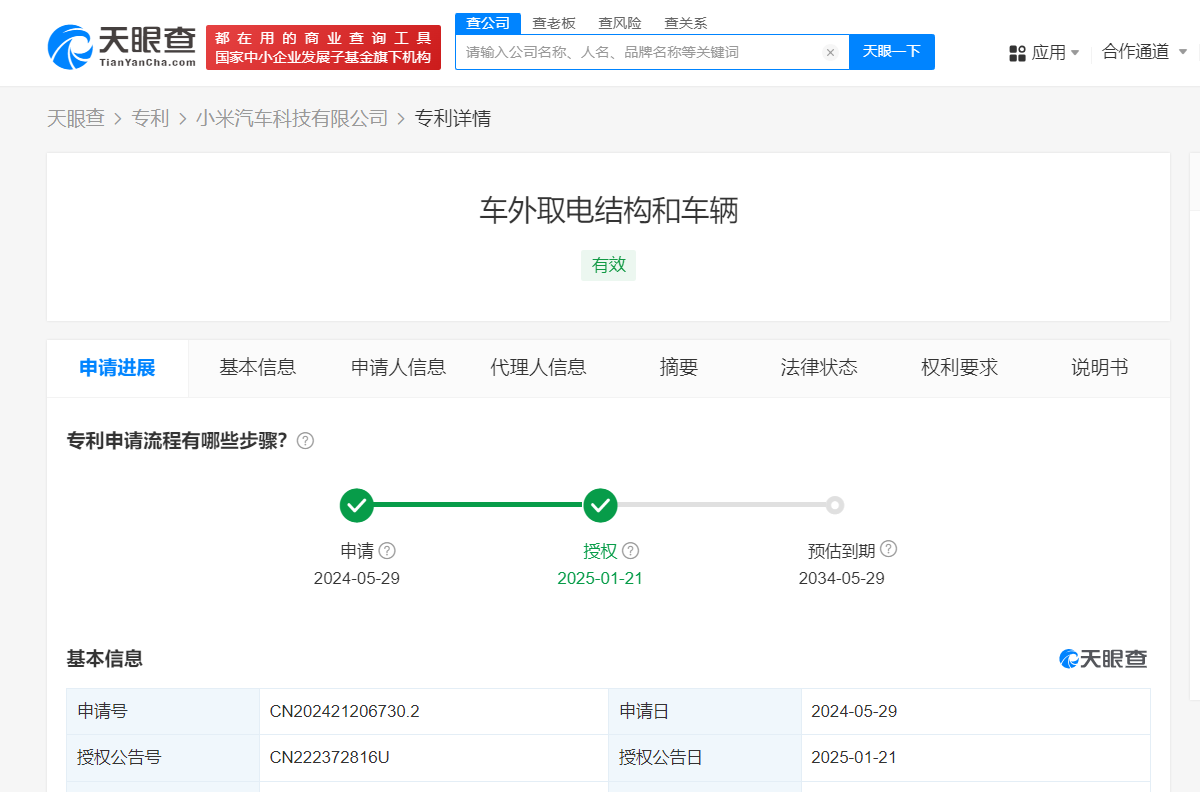Image resolution: width=1200 pixels, height=792 pixels.
Task: Expand the 合作通道 dropdown
Action: 1144,52
